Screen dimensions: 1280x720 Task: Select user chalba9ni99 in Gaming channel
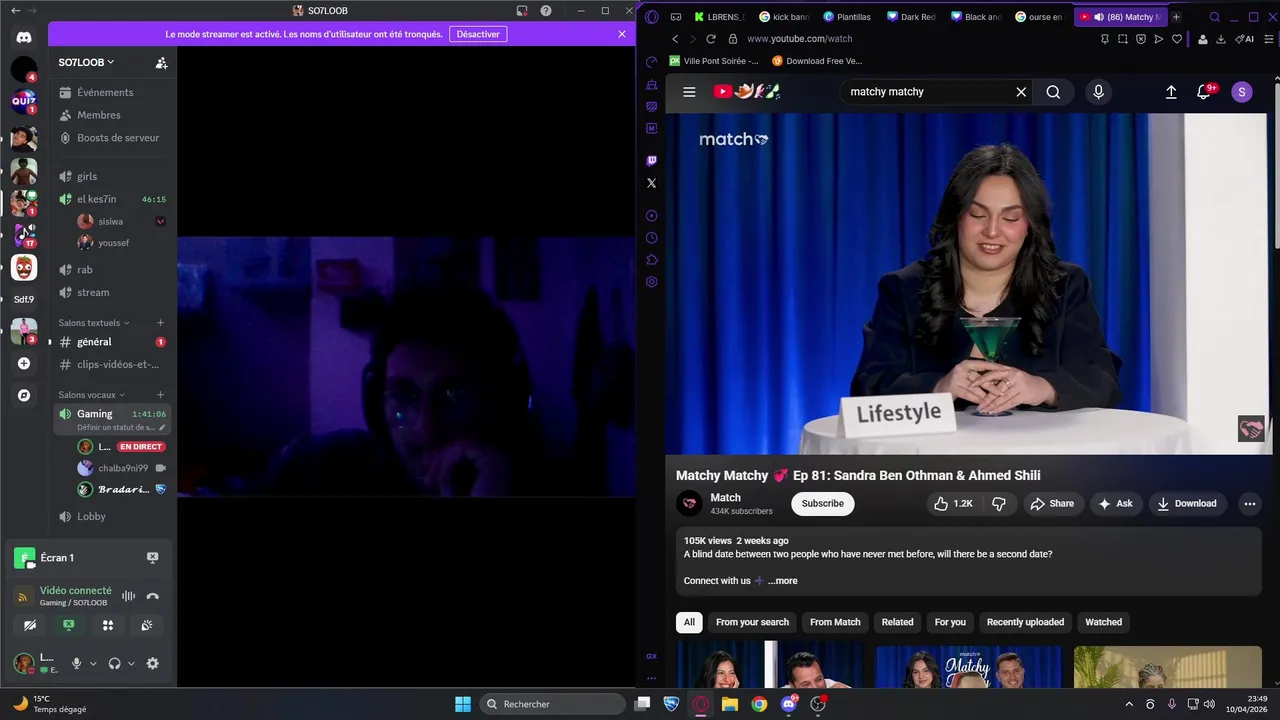[121, 468]
